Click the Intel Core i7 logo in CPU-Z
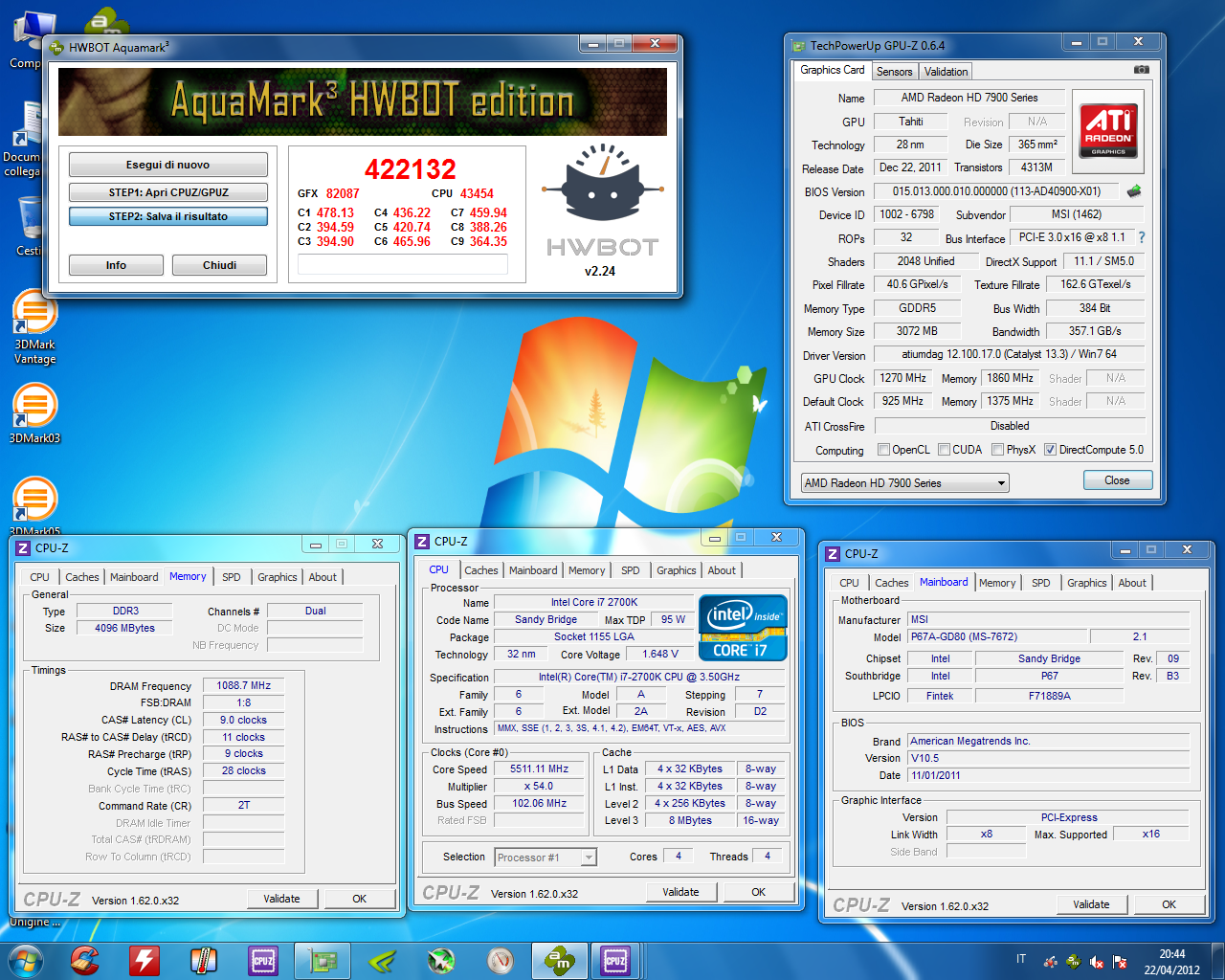 743,628
